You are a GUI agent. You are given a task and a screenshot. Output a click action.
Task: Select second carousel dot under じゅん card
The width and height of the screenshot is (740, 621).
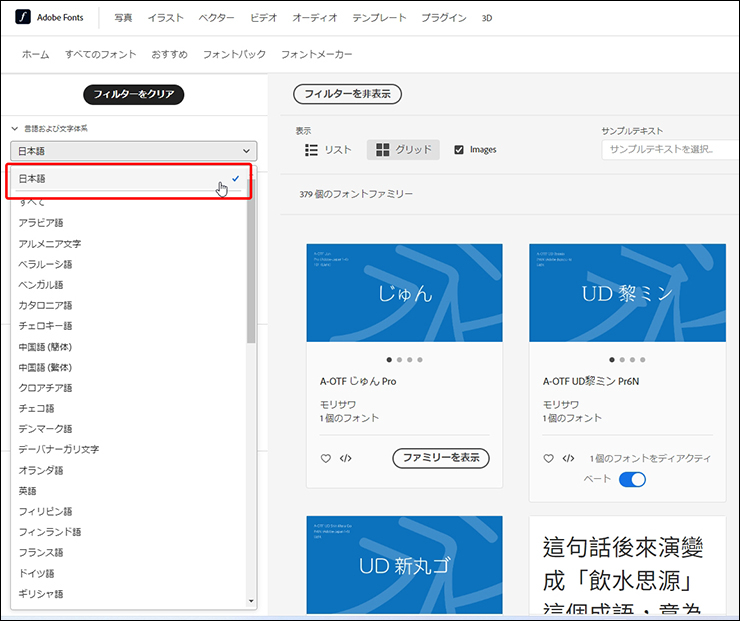397,359
